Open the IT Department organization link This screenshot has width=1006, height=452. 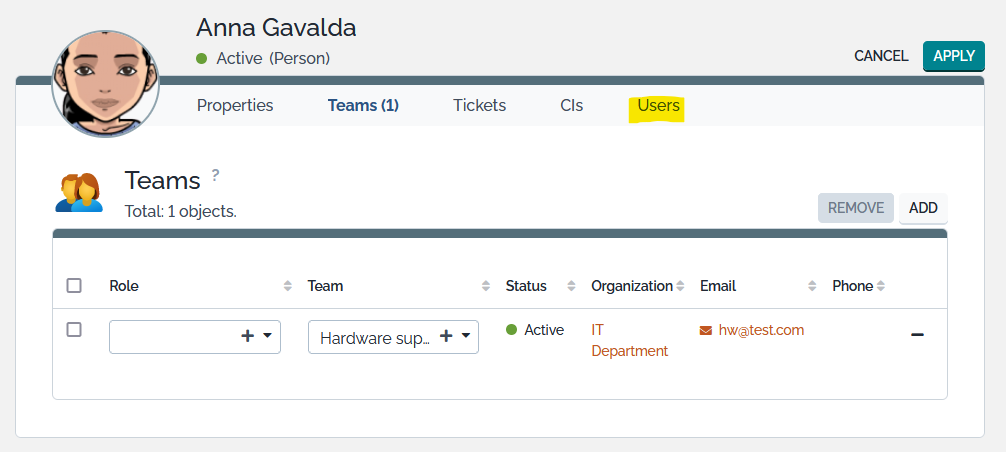click(629, 340)
